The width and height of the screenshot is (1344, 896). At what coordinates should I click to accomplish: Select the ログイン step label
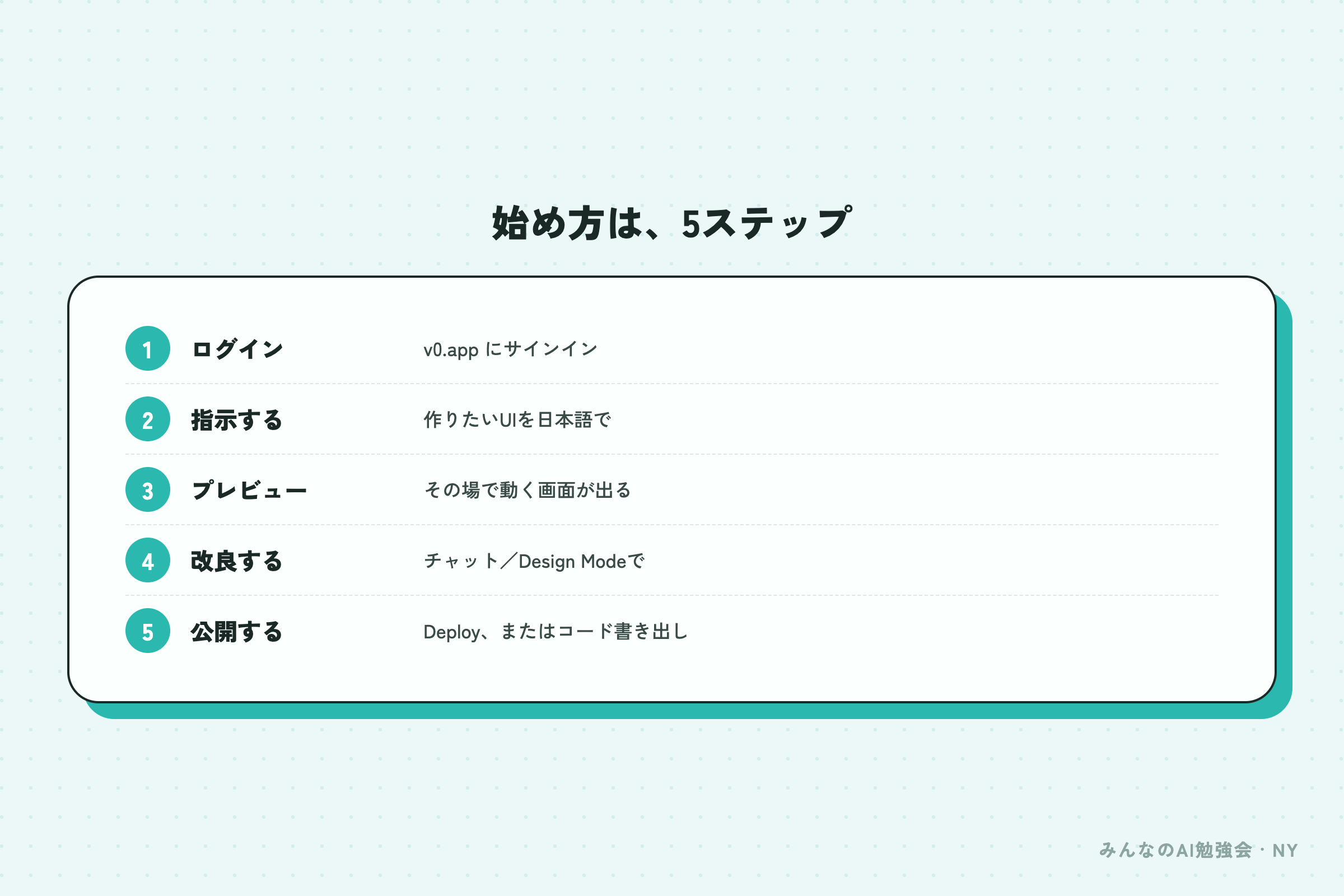237,349
